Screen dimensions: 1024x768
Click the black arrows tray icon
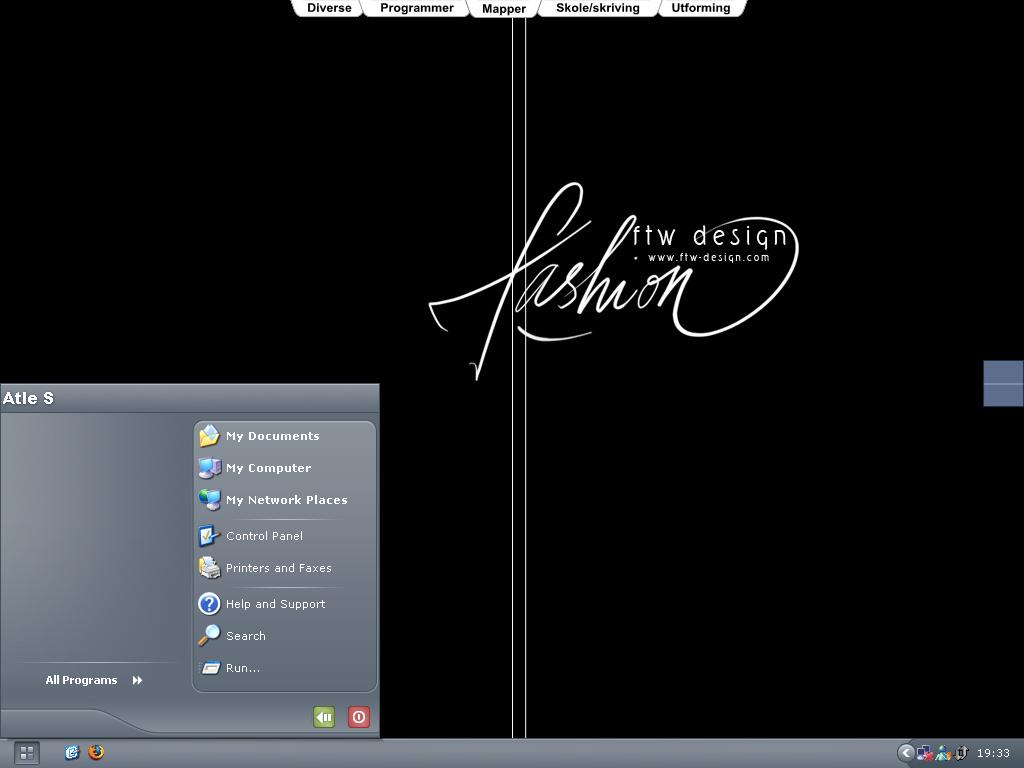[x=961, y=753]
